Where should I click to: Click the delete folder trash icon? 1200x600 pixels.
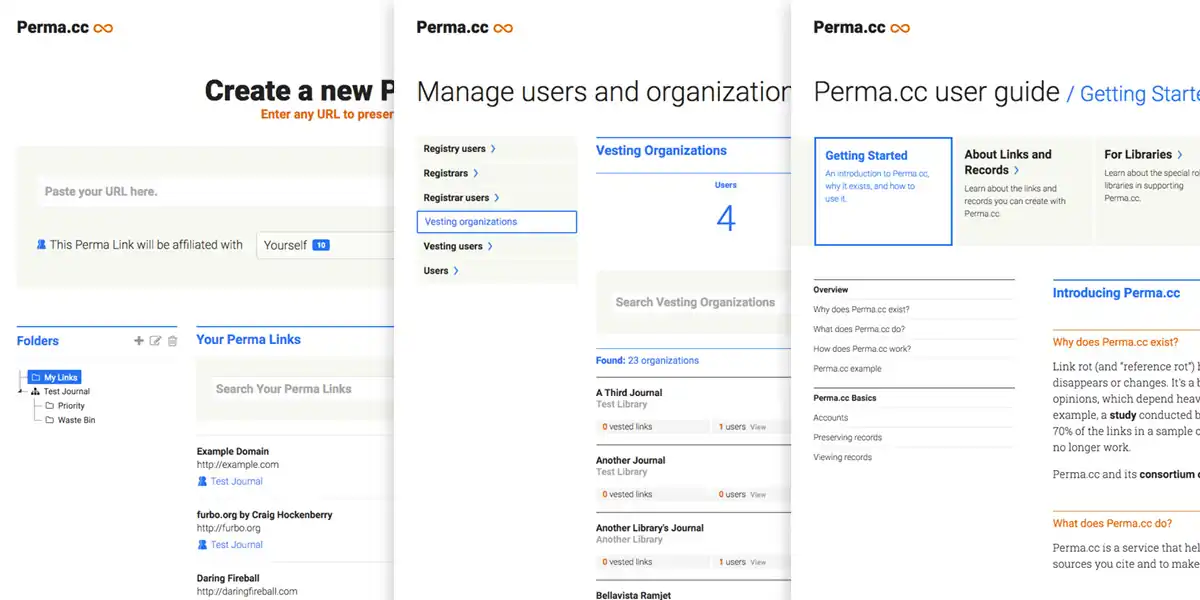click(x=172, y=341)
